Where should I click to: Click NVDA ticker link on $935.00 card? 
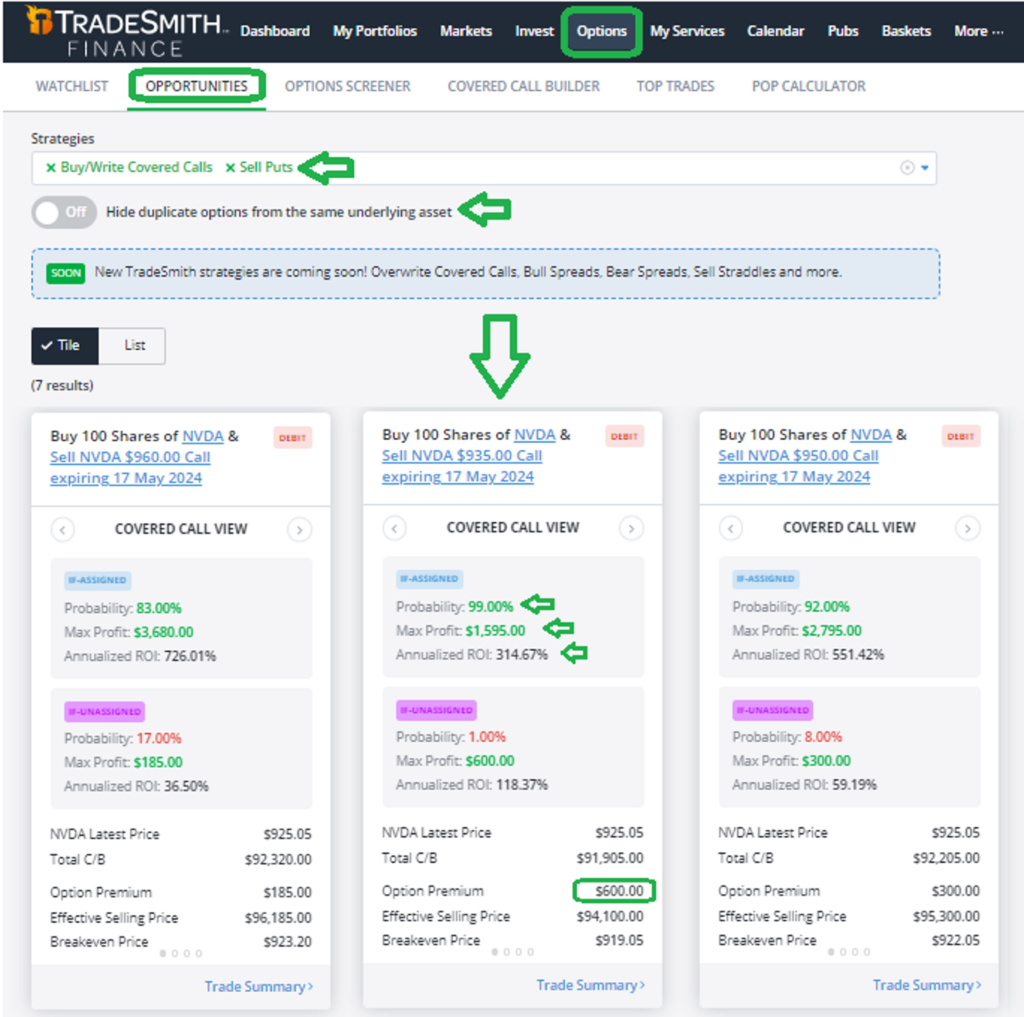[534, 435]
